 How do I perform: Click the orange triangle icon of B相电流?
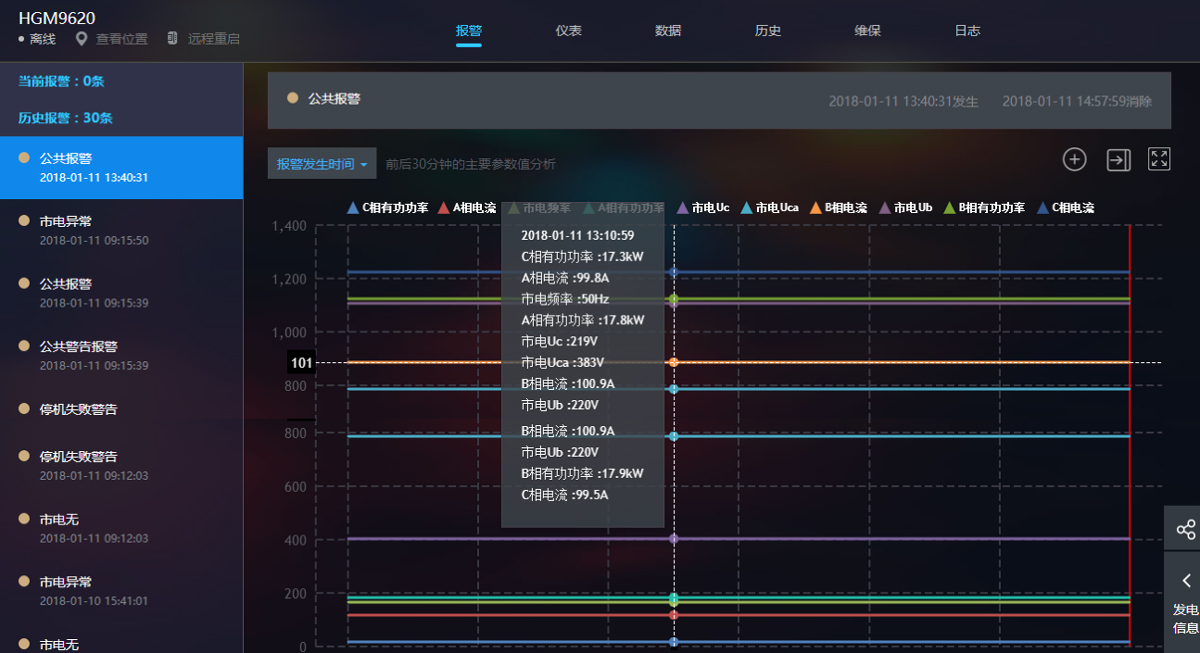point(815,208)
